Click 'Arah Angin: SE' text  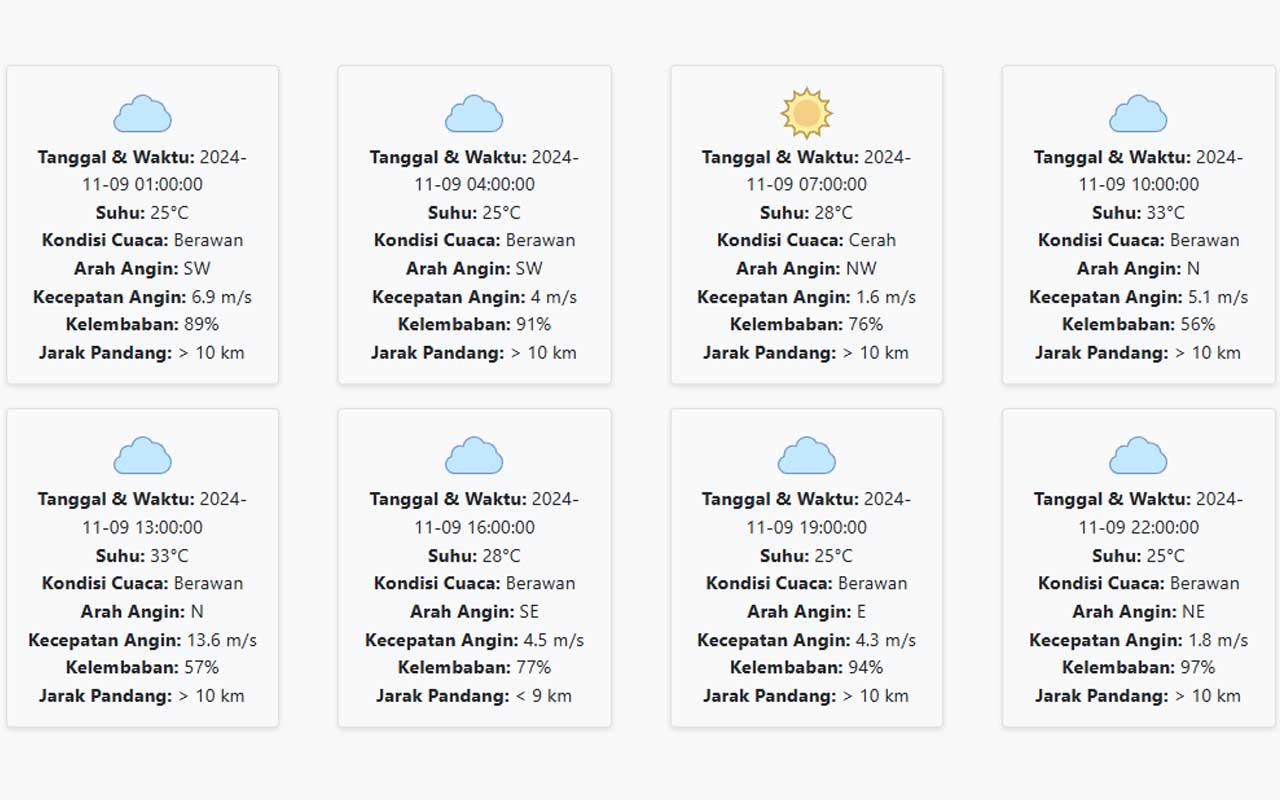coord(474,611)
